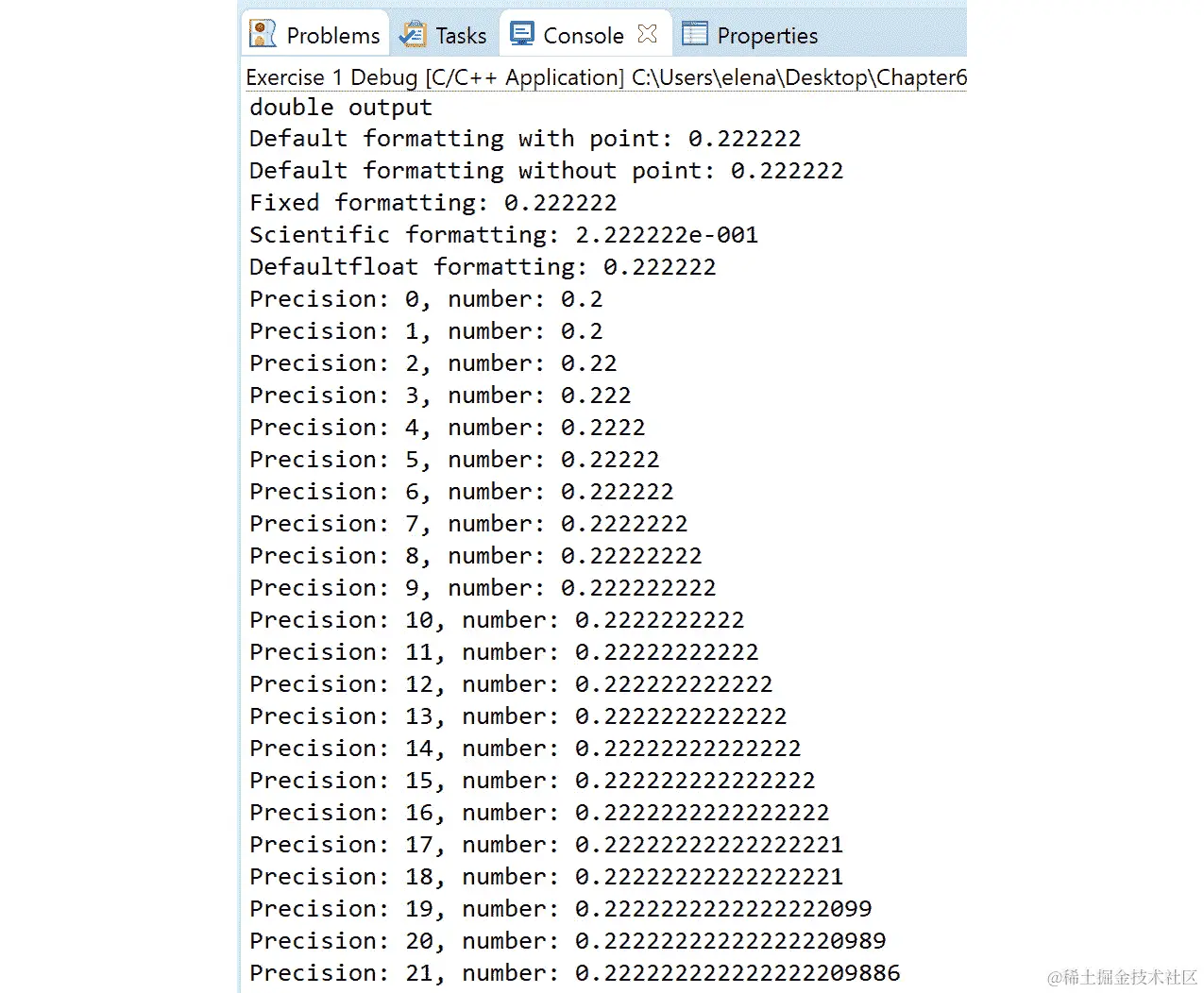
Task: Click the 'Precision: 16' output line
Action: pyautogui.click(x=539, y=813)
